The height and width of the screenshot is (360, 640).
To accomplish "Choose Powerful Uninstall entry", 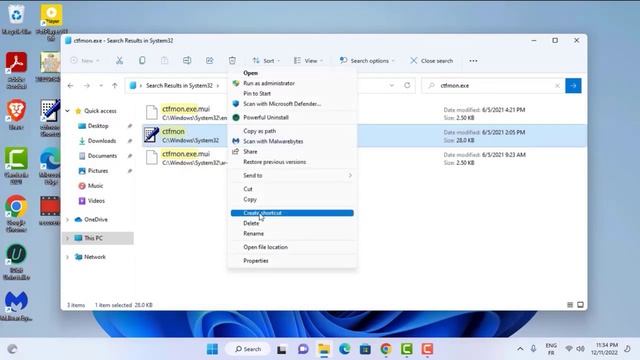I will tap(292, 118).
